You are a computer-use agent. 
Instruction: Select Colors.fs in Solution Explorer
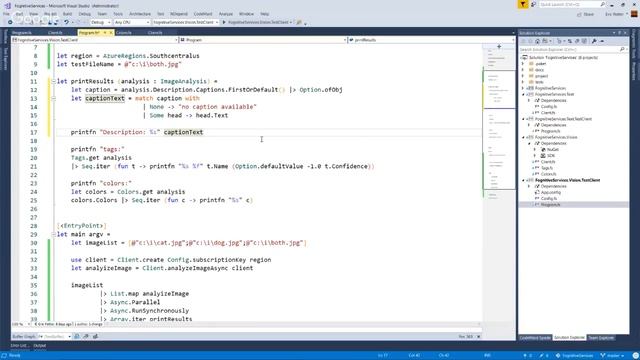pyautogui.click(x=548, y=174)
